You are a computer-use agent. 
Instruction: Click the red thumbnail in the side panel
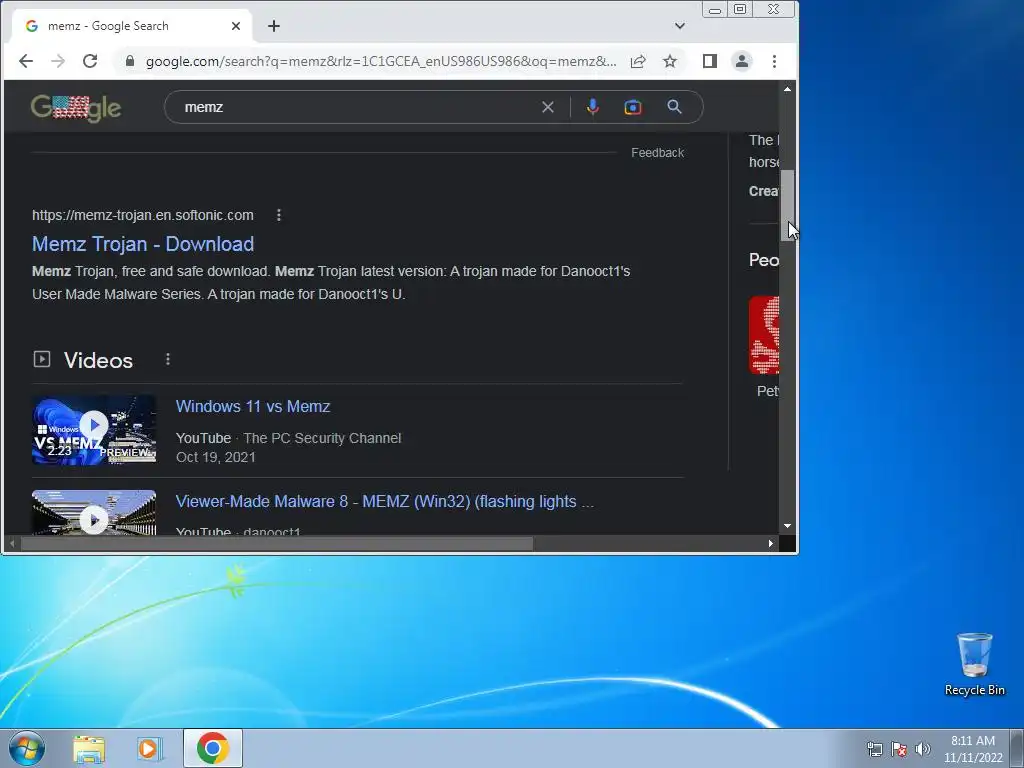764,335
